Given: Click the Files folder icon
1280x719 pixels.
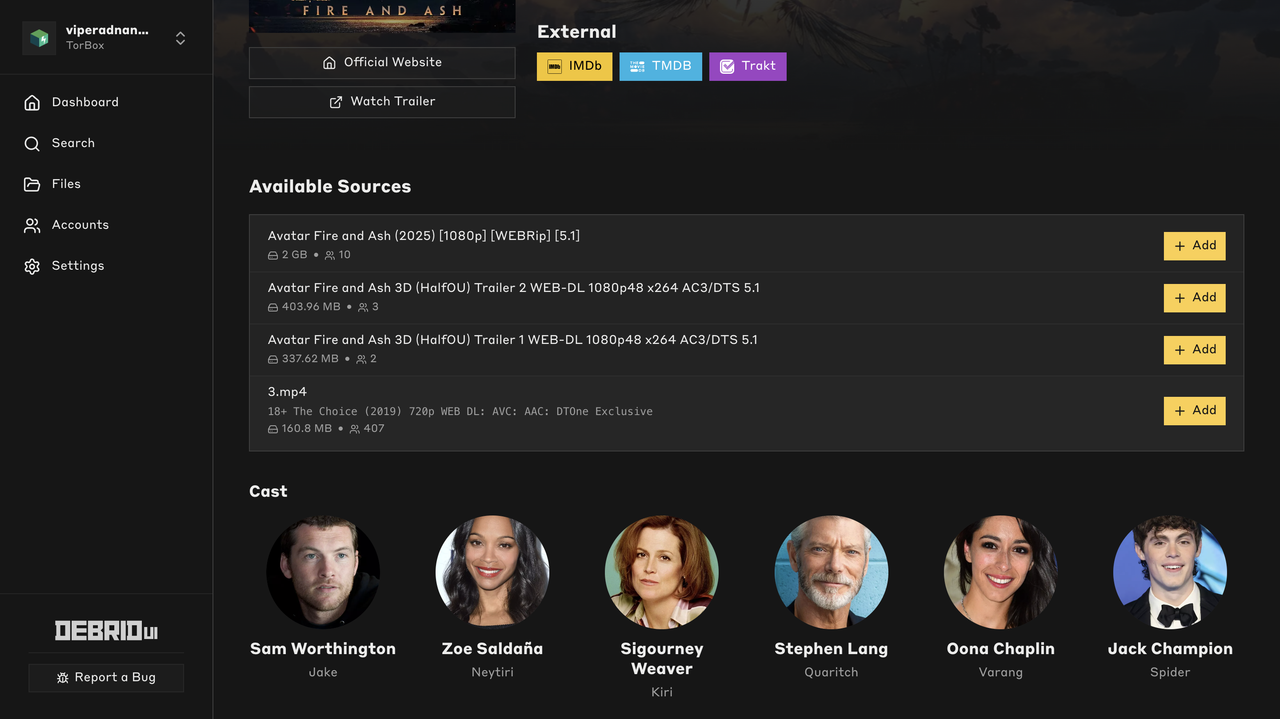Looking at the screenshot, I should tap(32, 184).
